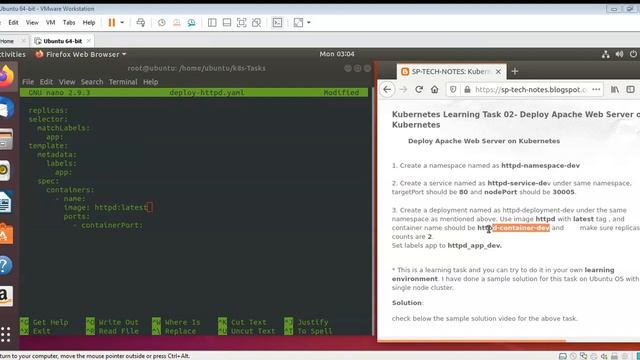Click the Mon 03:04 clock in Ubuntu top bar
The width and height of the screenshot is (640, 360).
[x=337, y=54]
